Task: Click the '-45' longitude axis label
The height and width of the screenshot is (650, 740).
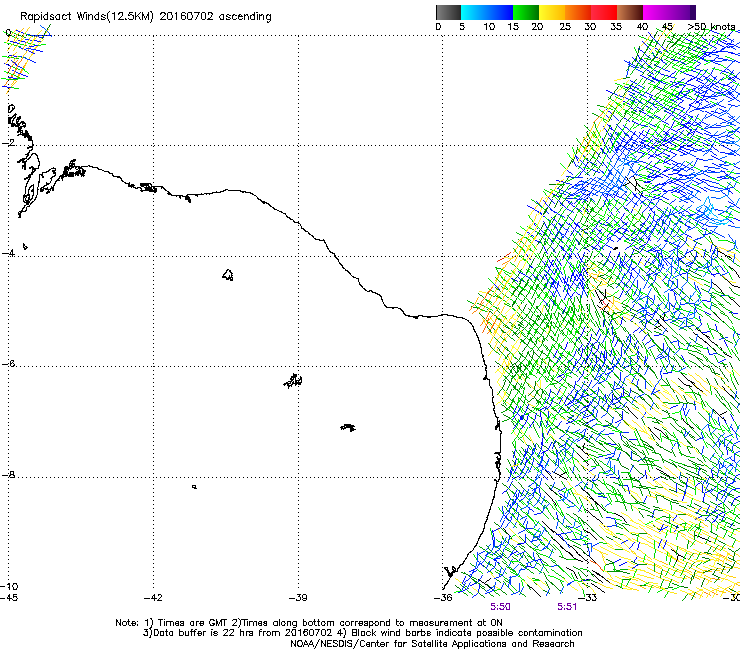Action: (9, 598)
